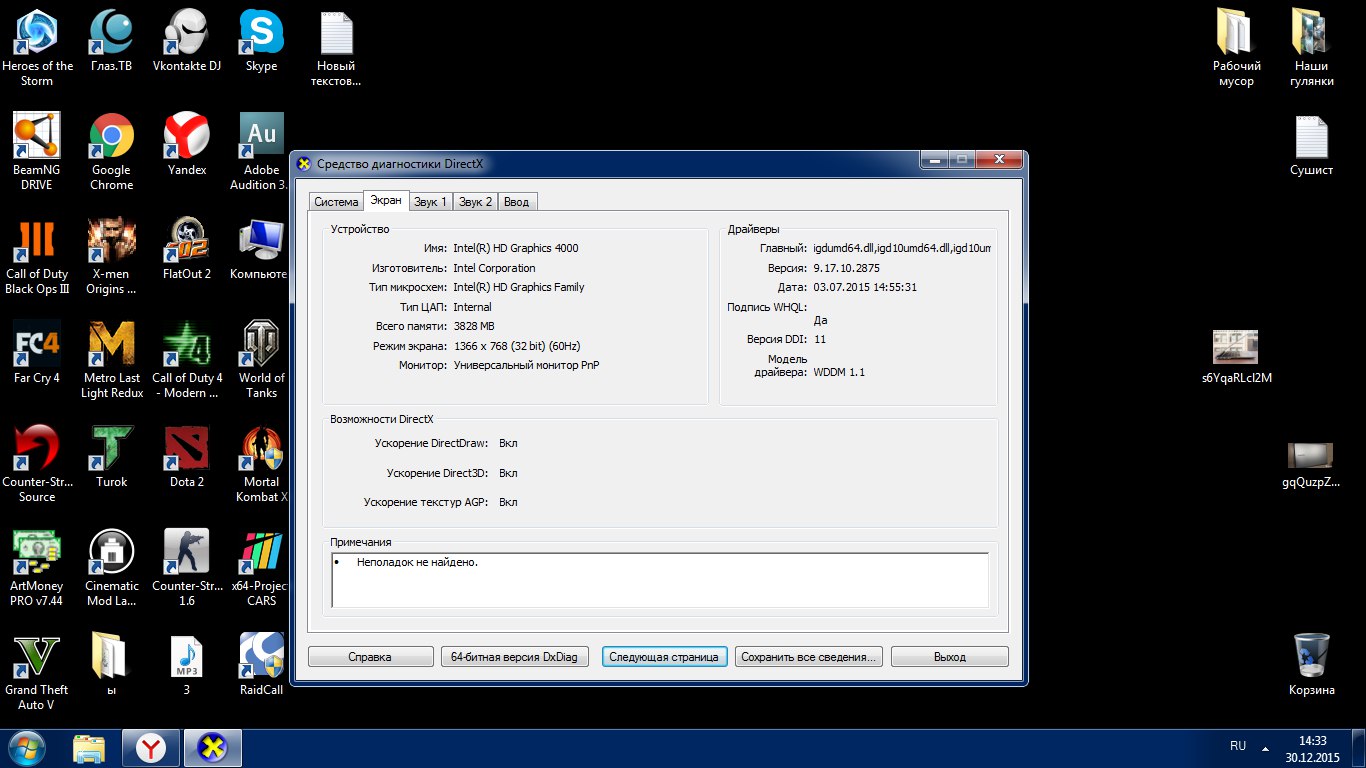1366x768 pixels.
Task: Click the Выход button
Action: pyautogui.click(x=950, y=657)
